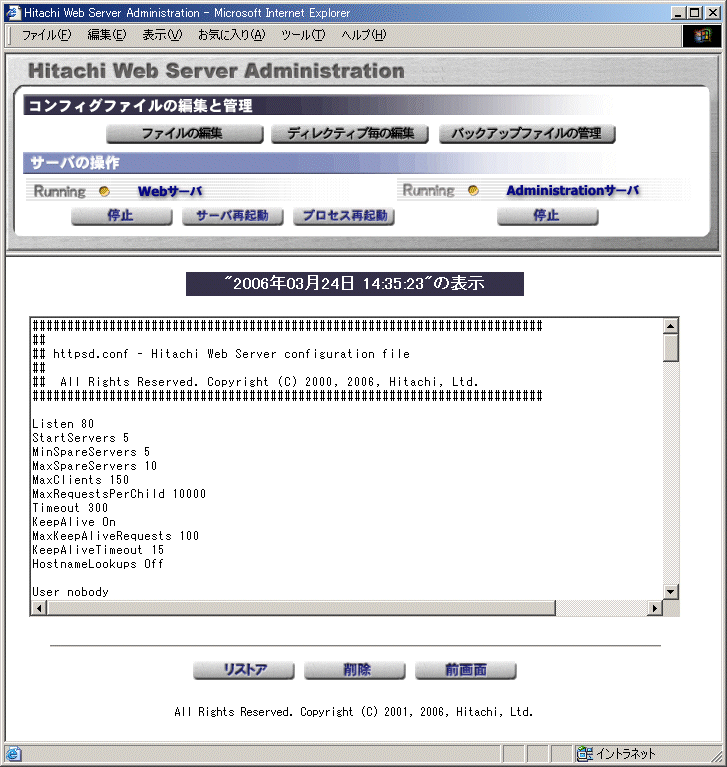
Task: Click the backup date display heading
Action: (355, 284)
